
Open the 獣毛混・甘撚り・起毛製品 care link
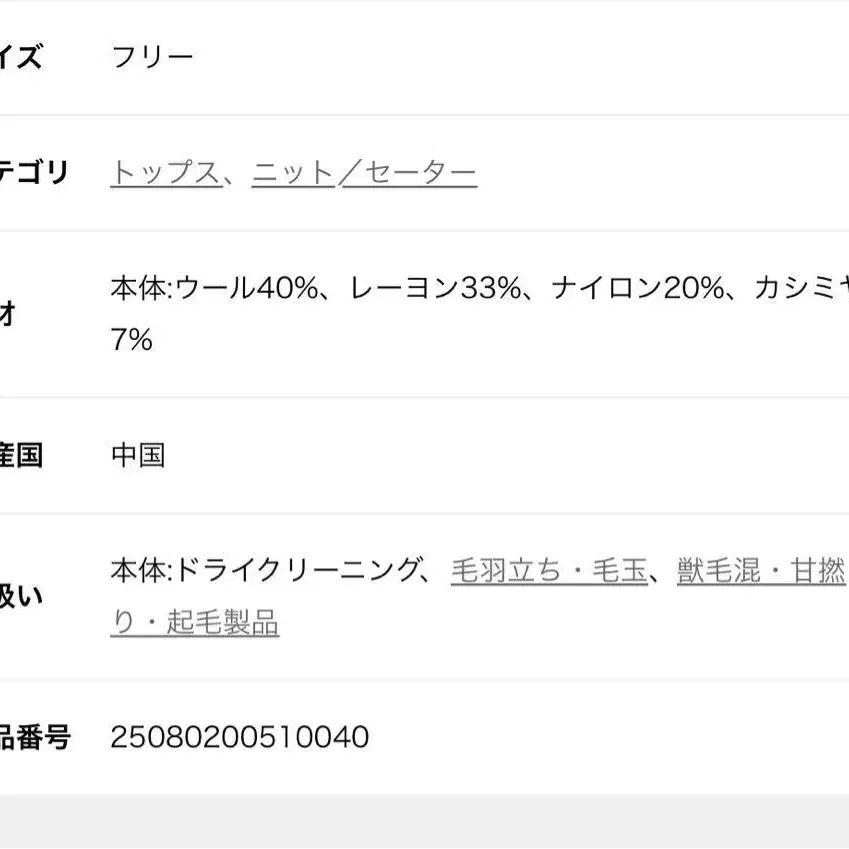760,572
